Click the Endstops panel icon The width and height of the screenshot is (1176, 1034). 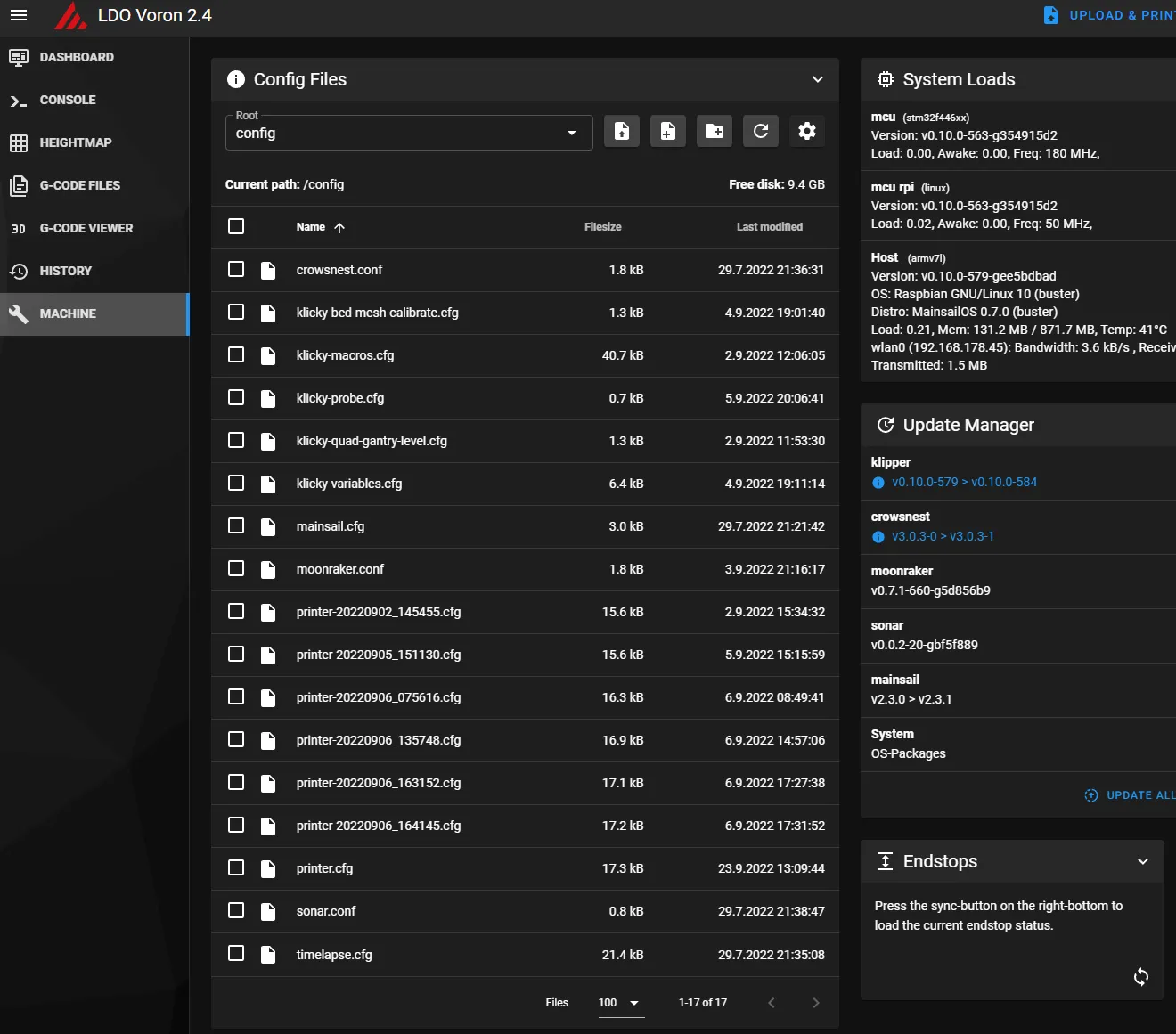[x=886, y=861]
